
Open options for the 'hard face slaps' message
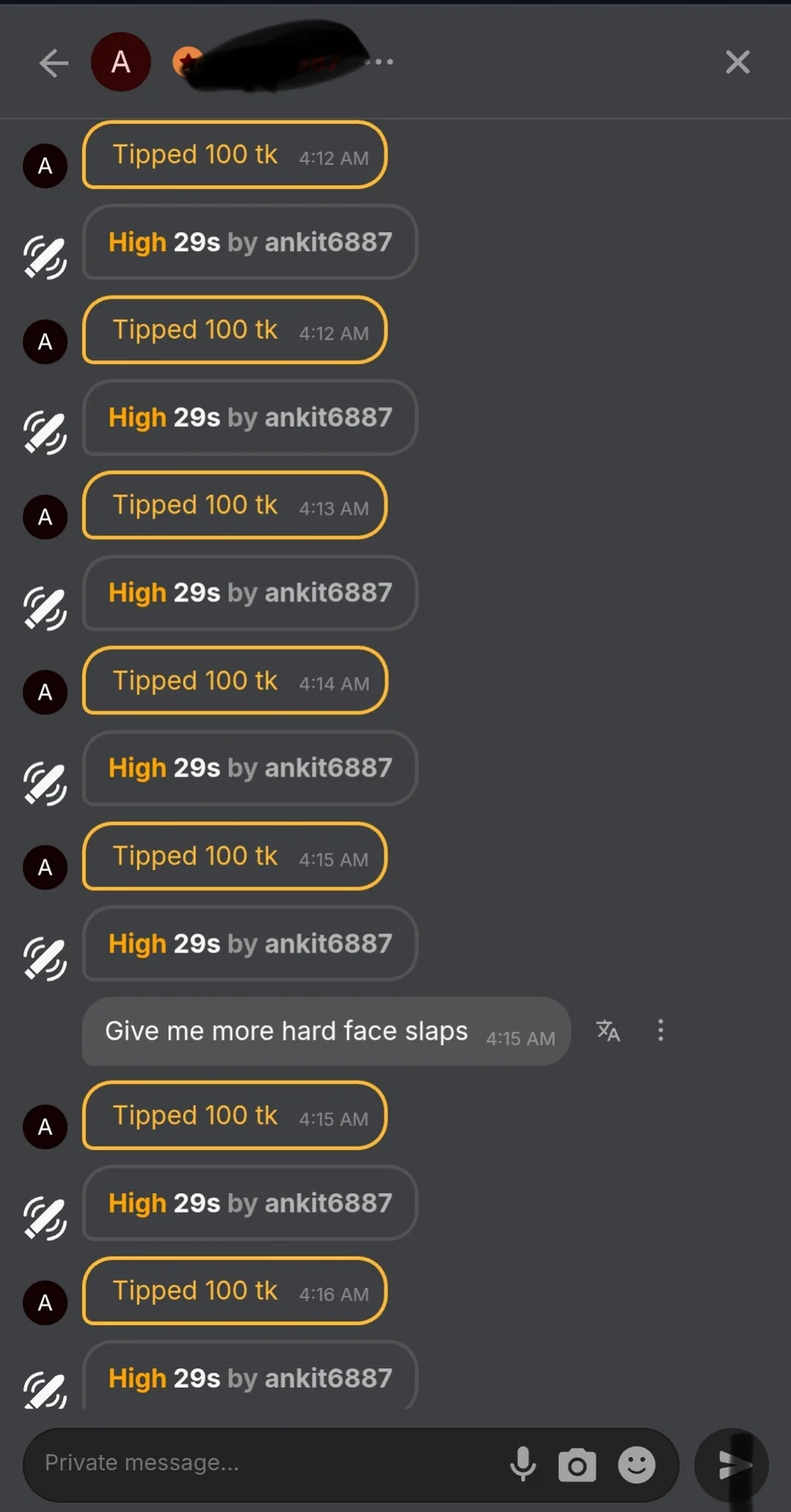pos(661,1031)
